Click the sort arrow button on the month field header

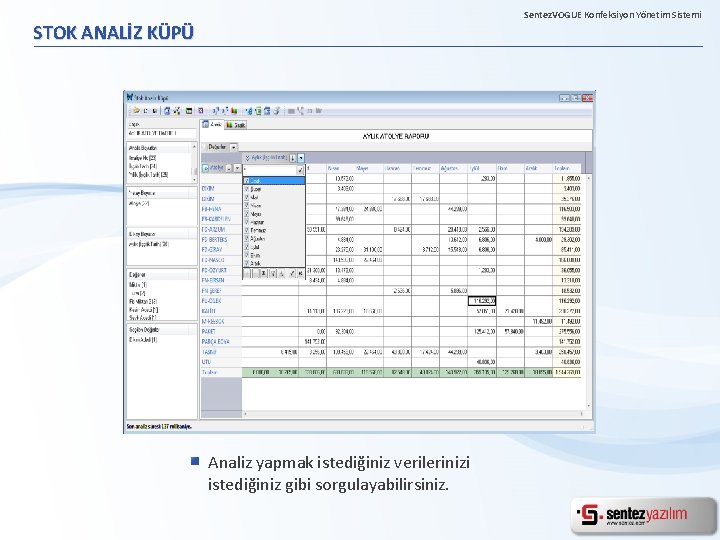tap(292, 158)
